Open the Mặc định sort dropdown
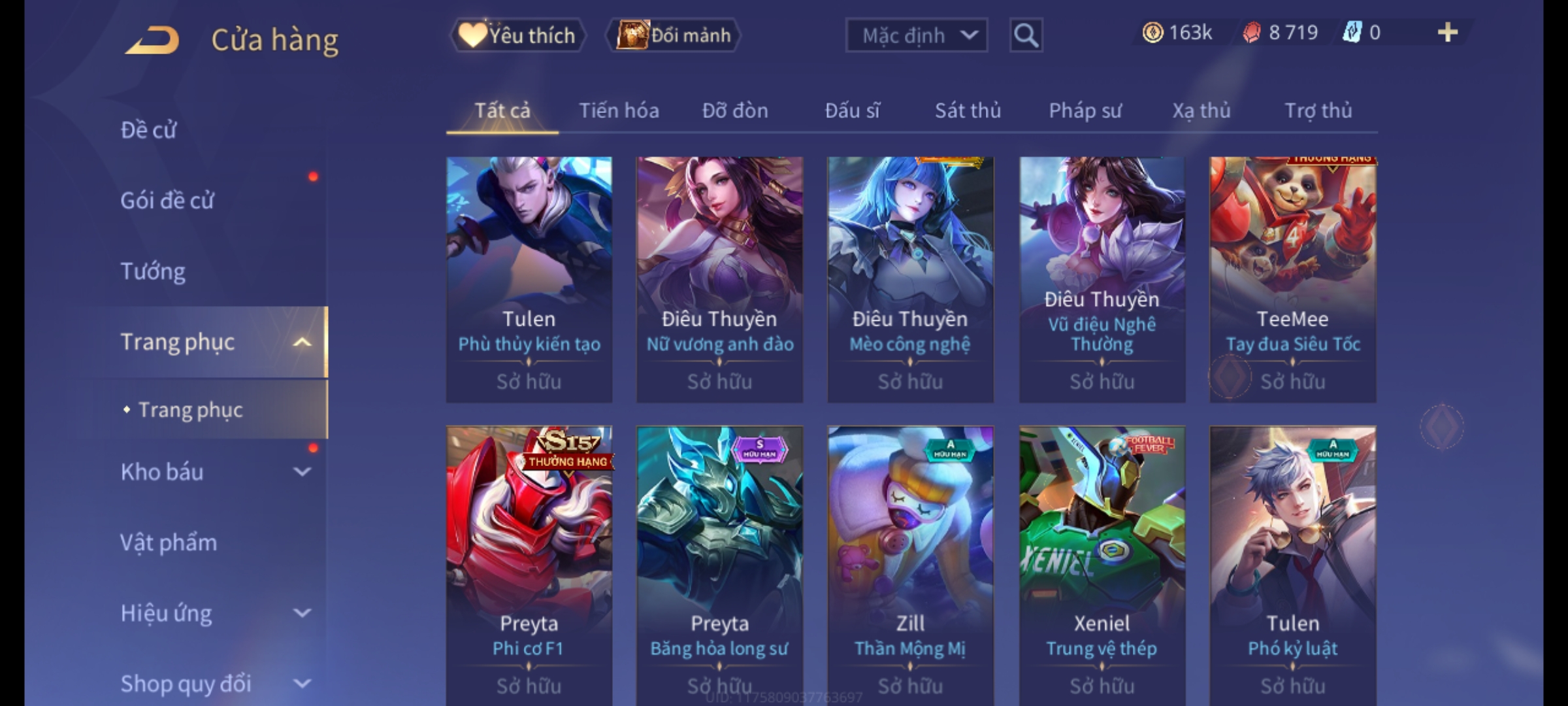 click(x=916, y=35)
